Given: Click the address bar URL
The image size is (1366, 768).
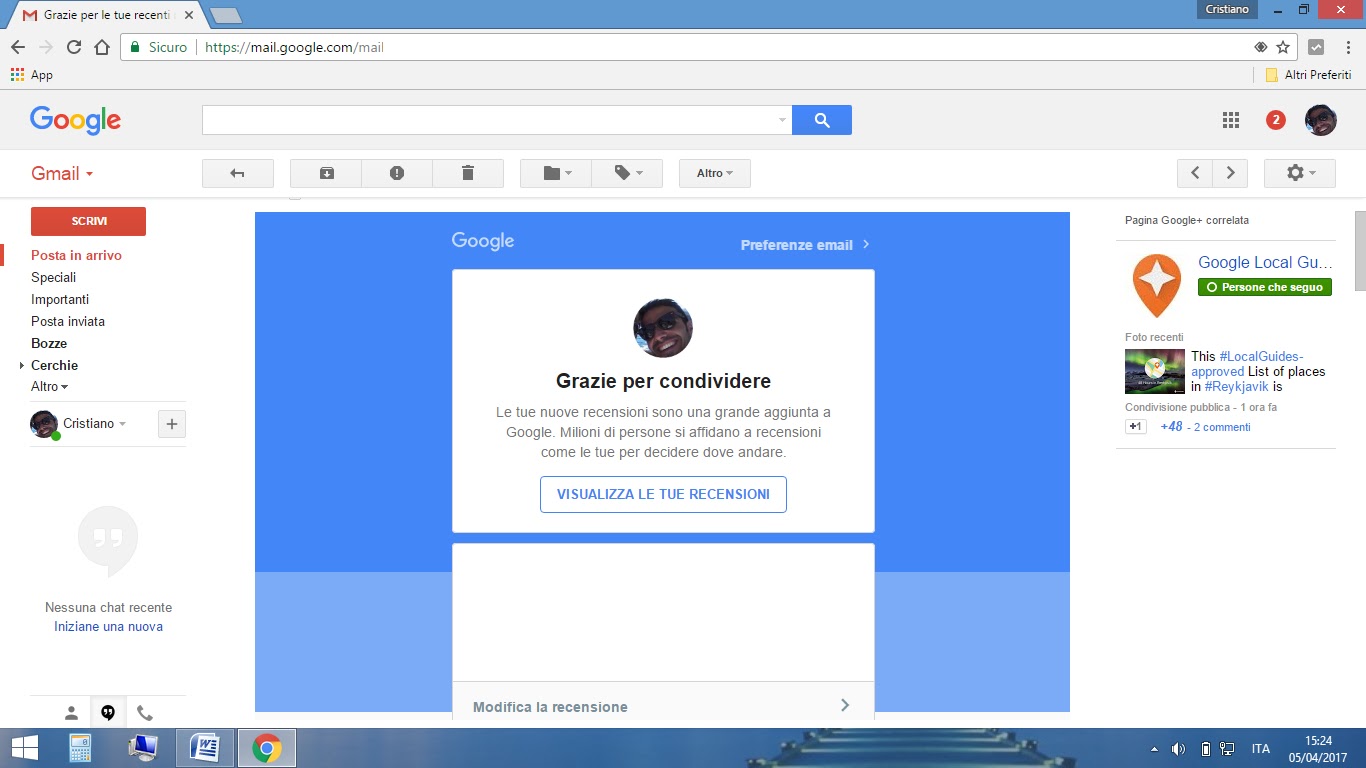Looking at the screenshot, I should [x=294, y=47].
